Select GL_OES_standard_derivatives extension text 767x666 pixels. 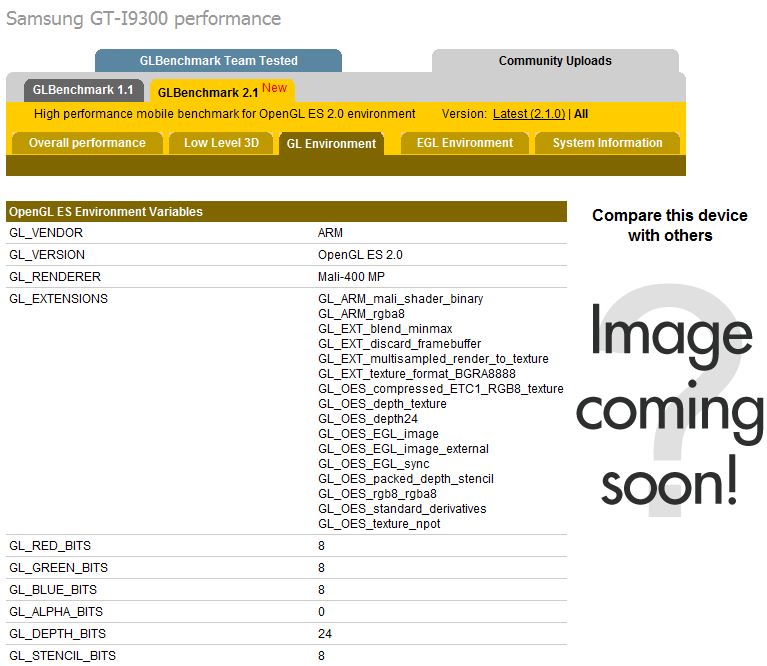pyautogui.click(x=402, y=509)
